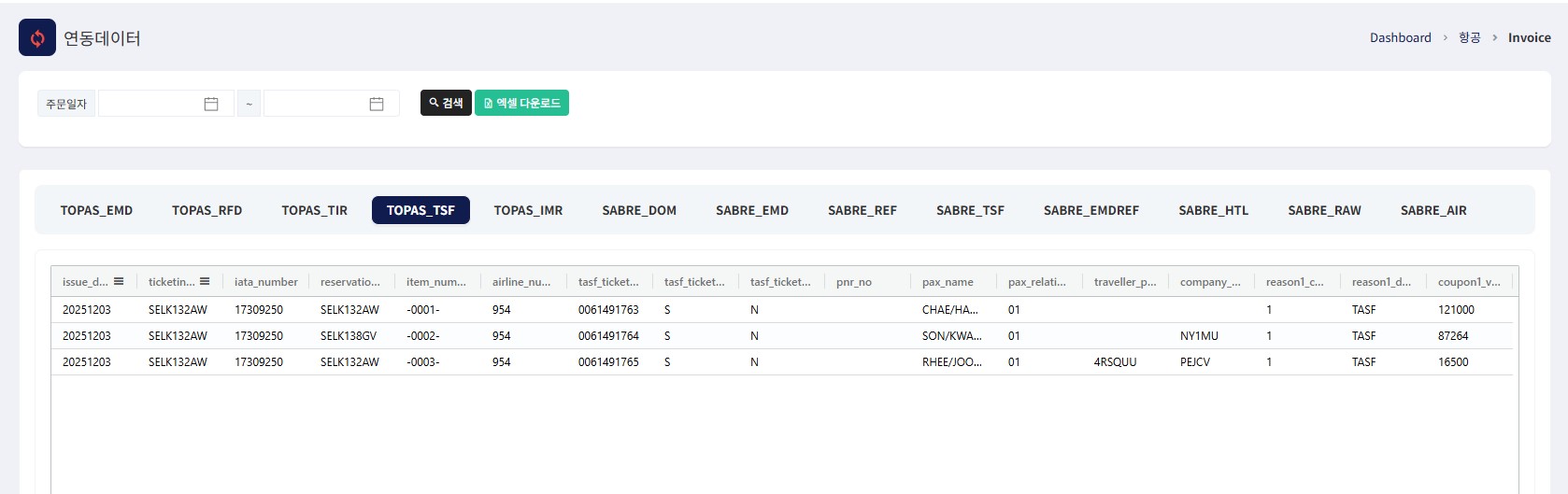Switch to the TOPAS_EMD tab
The height and width of the screenshot is (494, 1568).
point(96,210)
